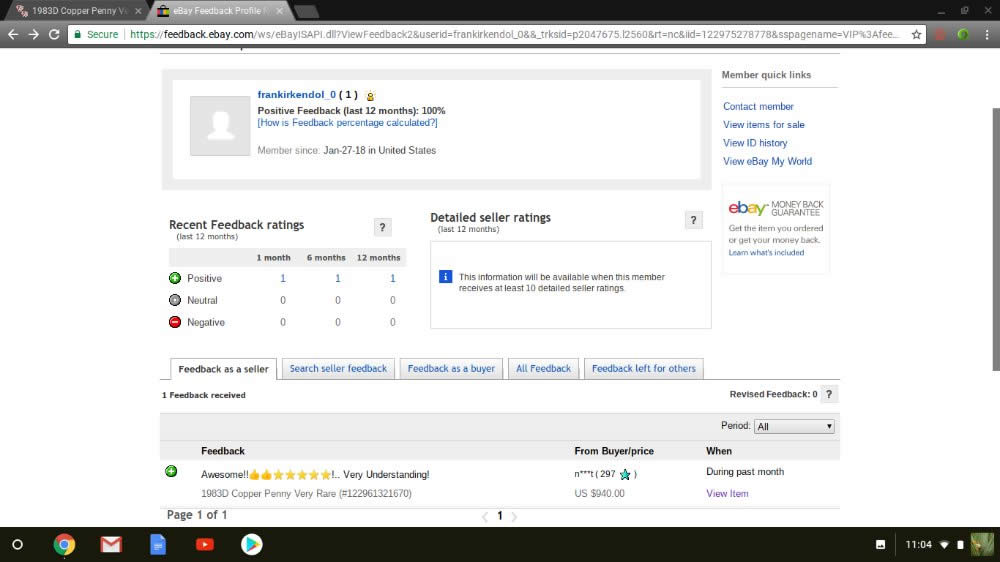Screen dimensions: 1000x562
Task: Click the Contact member link
Action: click(758, 107)
